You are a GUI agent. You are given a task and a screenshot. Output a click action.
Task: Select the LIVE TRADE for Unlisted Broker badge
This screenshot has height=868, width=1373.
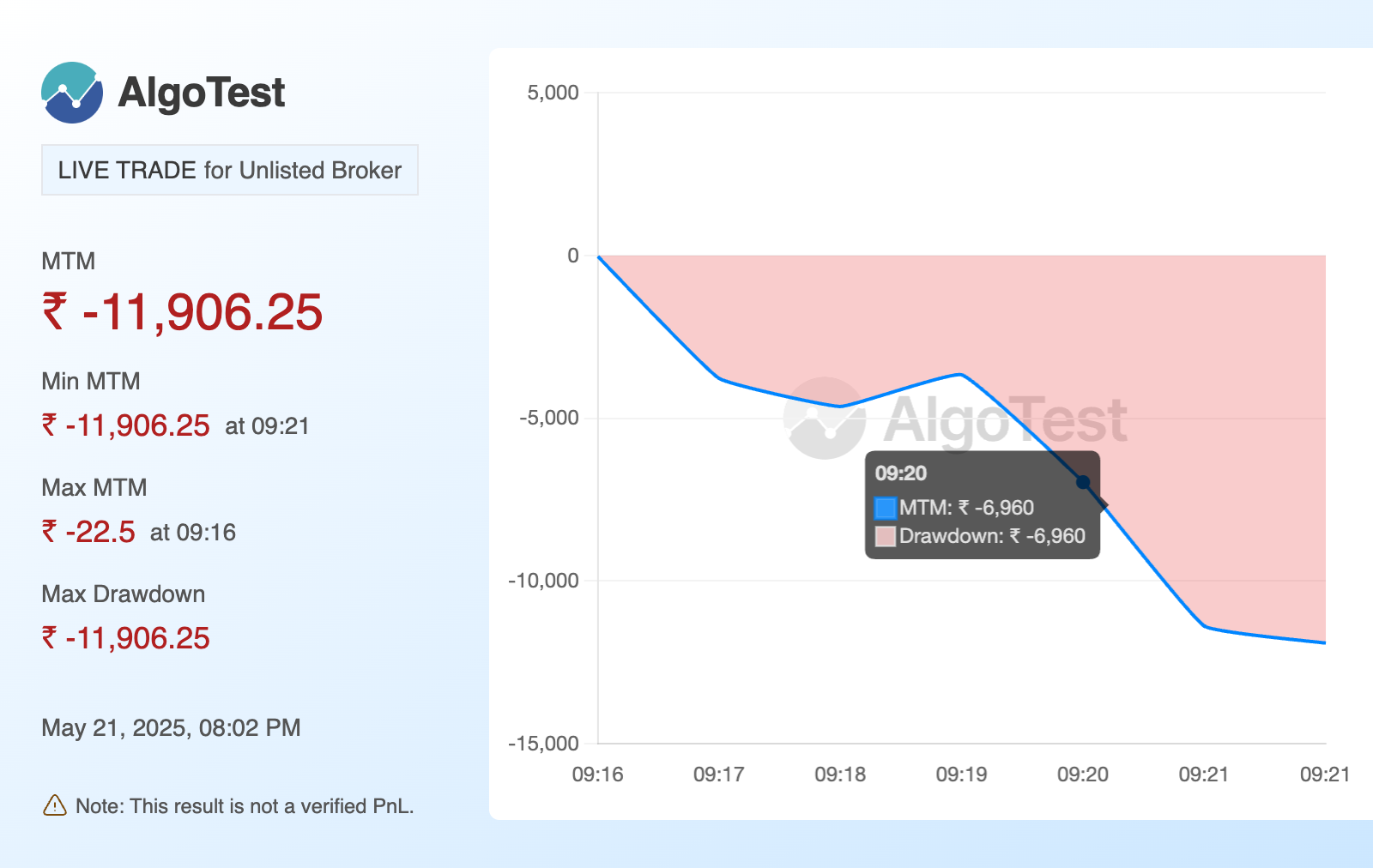pos(229,170)
